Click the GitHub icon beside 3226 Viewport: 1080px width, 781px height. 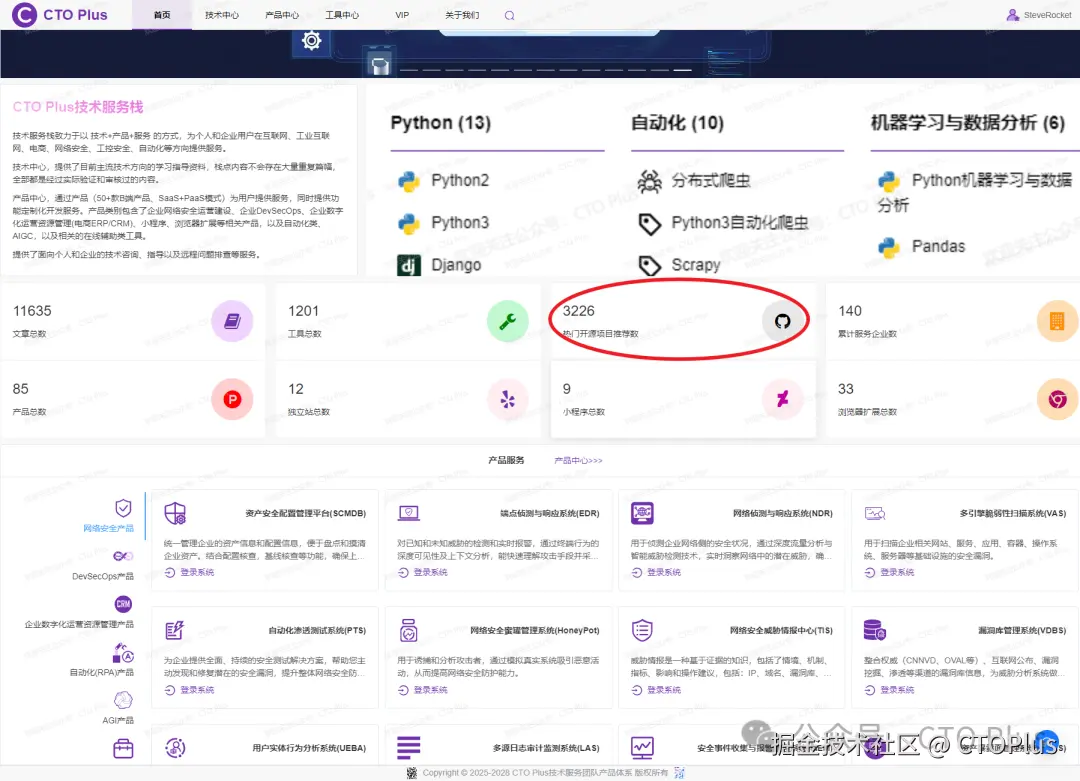tap(782, 321)
